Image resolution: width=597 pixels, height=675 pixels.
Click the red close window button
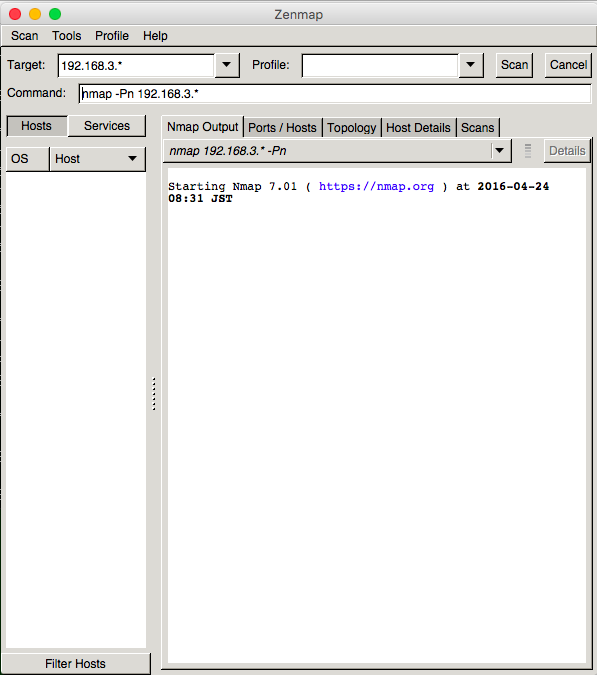(x=15, y=14)
